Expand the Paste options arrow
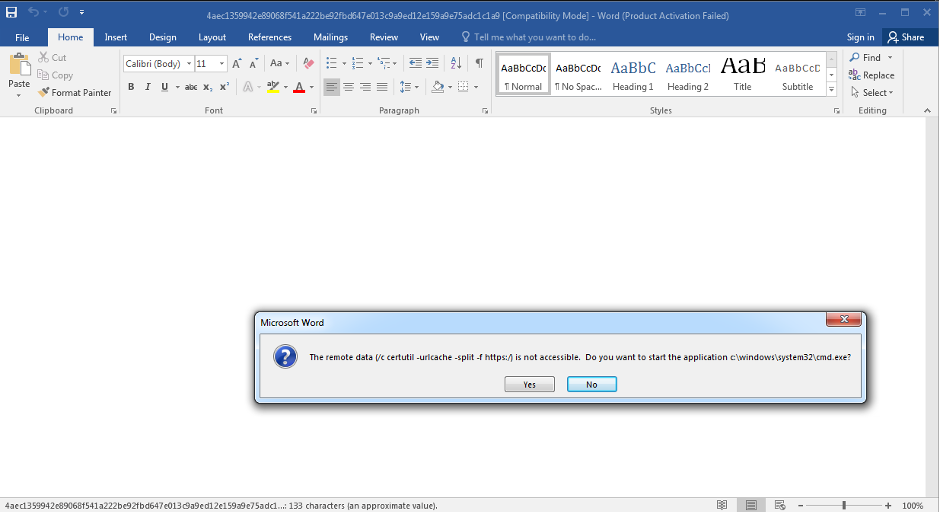 pyautogui.click(x=19, y=95)
